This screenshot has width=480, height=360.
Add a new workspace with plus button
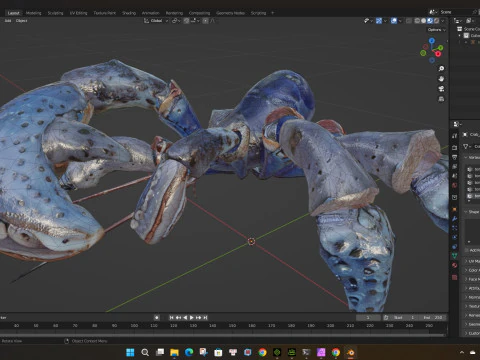(x=272, y=13)
